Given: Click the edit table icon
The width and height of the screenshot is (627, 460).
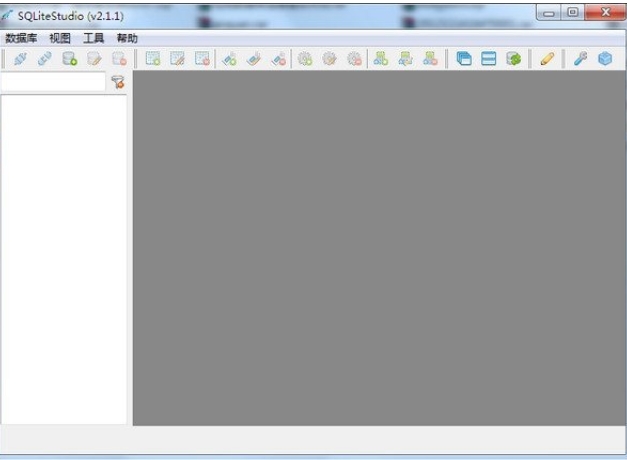Looking at the screenshot, I should pyautogui.click(x=178, y=59).
